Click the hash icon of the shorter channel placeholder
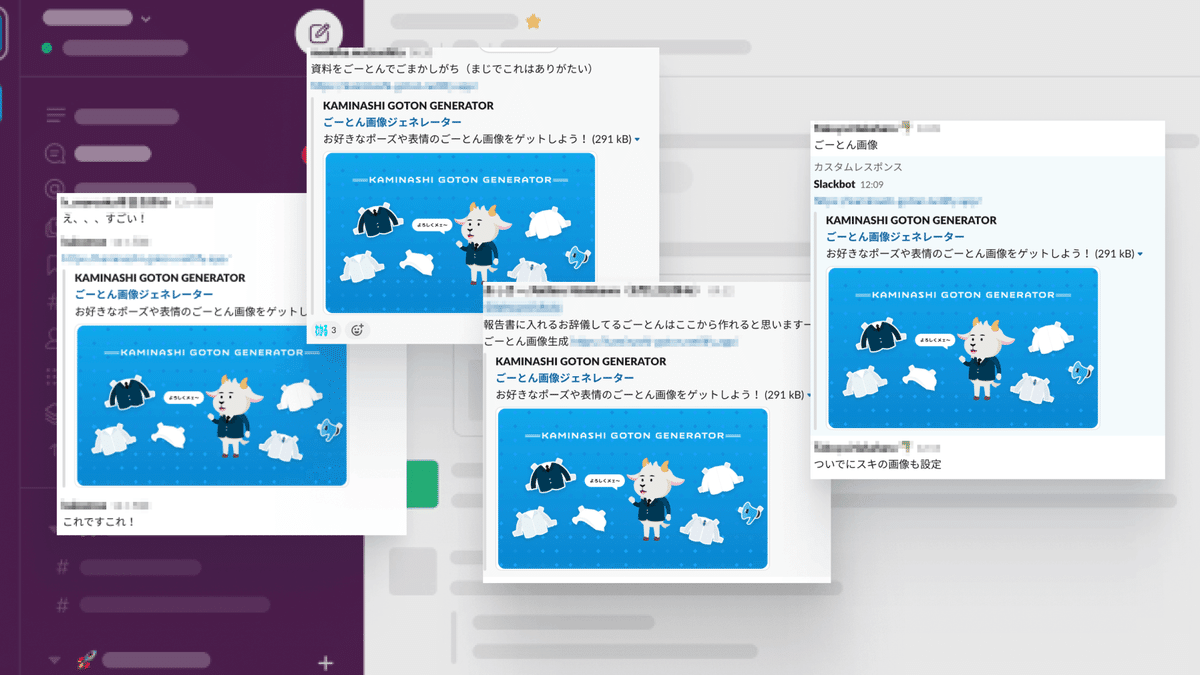This screenshot has width=1200, height=675. (62, 568)
